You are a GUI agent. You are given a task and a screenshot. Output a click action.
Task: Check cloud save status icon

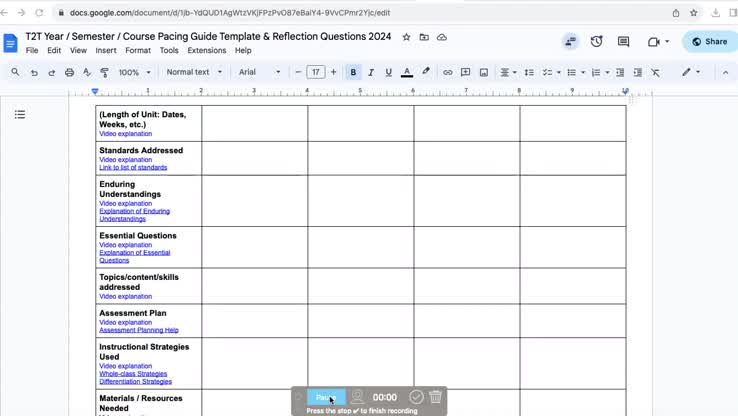(441, 37)
